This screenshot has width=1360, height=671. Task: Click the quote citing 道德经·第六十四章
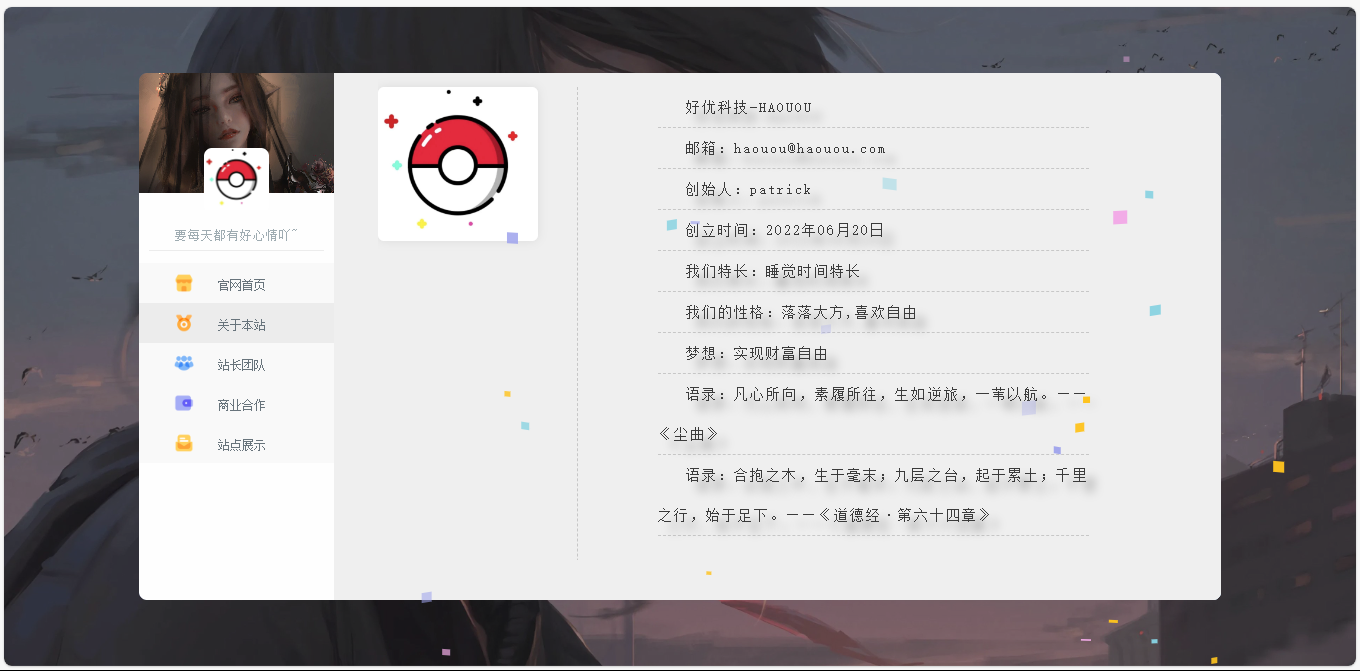click(872, 496)
